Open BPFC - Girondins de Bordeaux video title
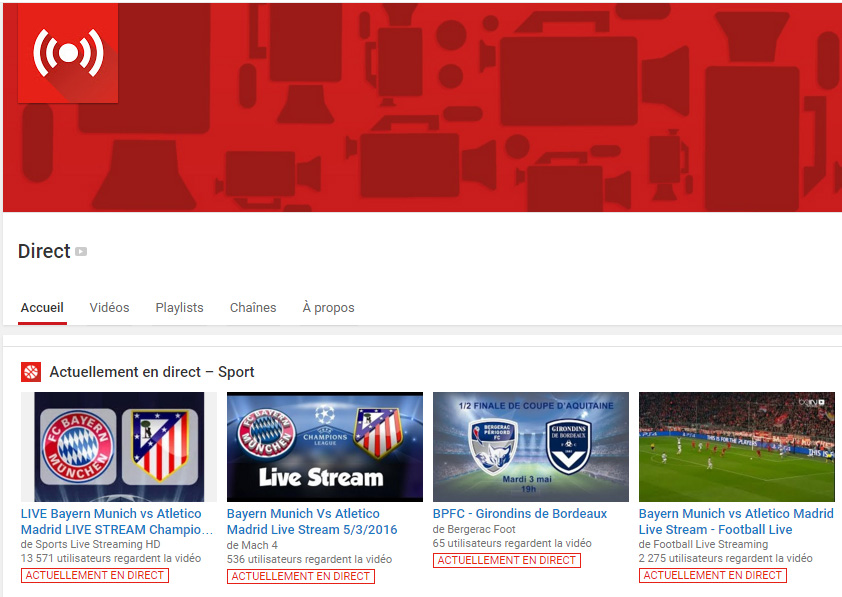This screenshot has width=842, height=597. [x=520, y=514]
